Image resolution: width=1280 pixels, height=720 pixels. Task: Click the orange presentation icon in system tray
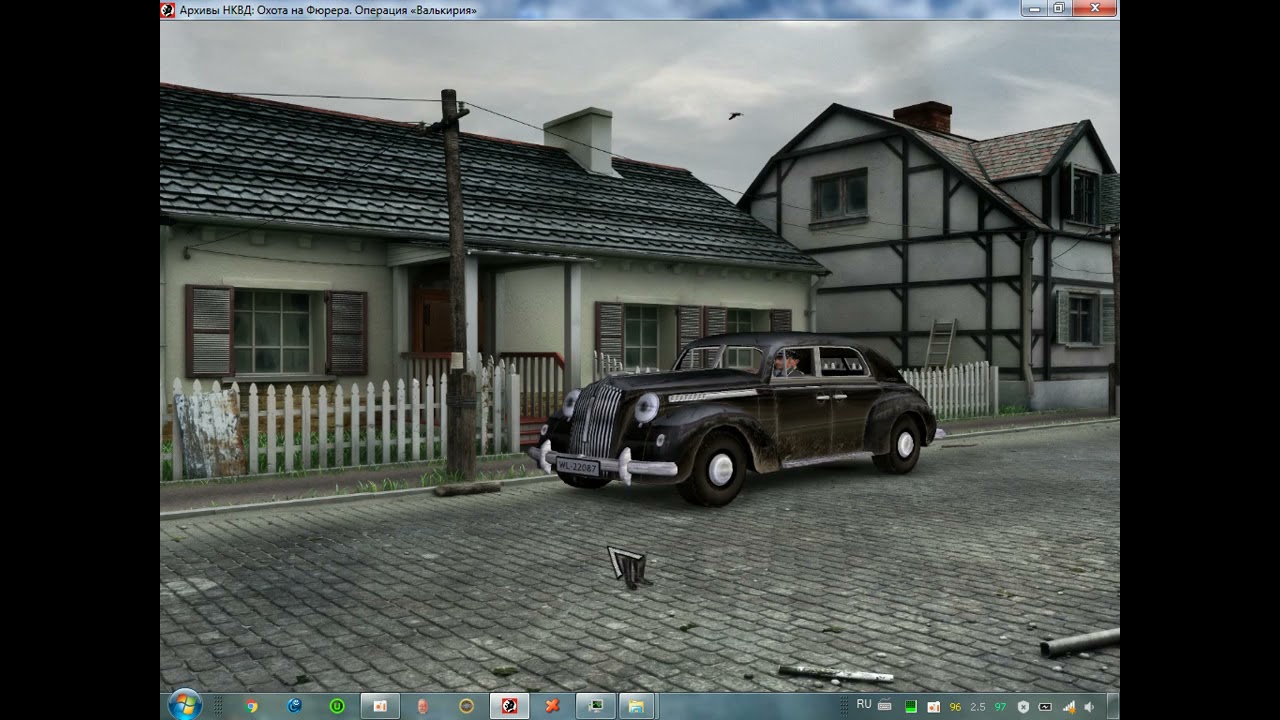(x=933, y=707)
